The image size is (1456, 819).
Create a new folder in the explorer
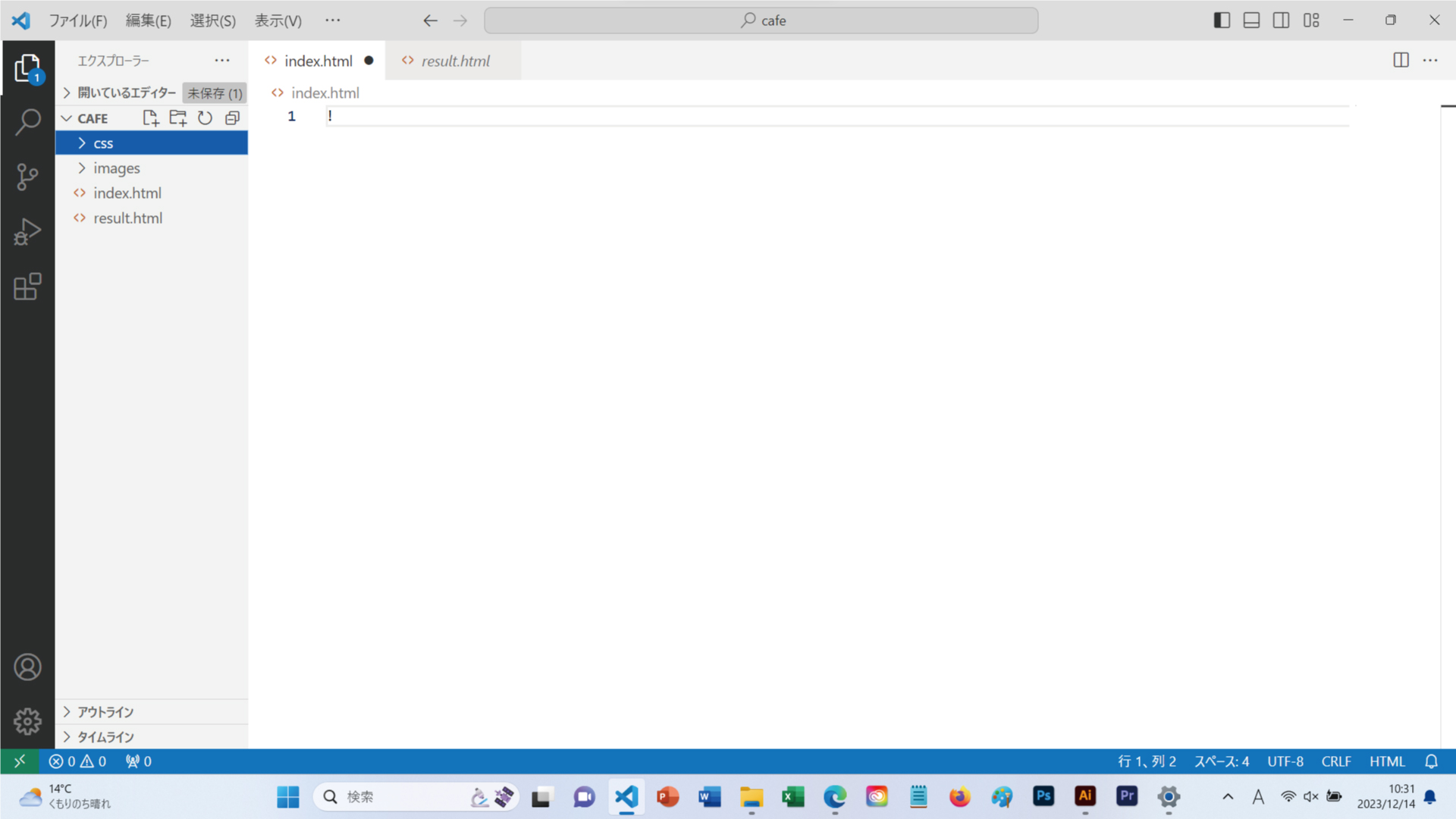coord(177,118)
